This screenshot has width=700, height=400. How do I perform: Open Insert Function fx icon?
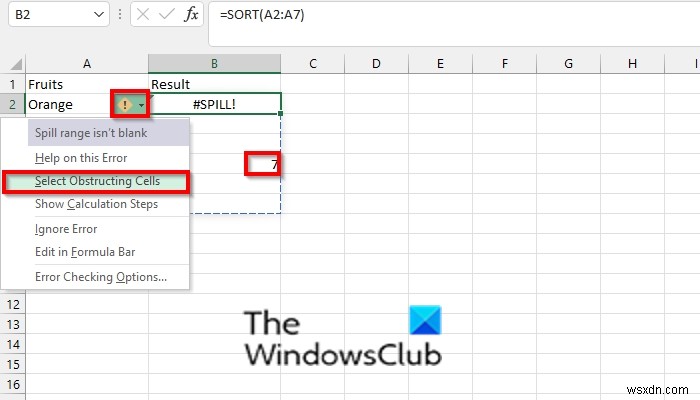[x=191, y=15]
